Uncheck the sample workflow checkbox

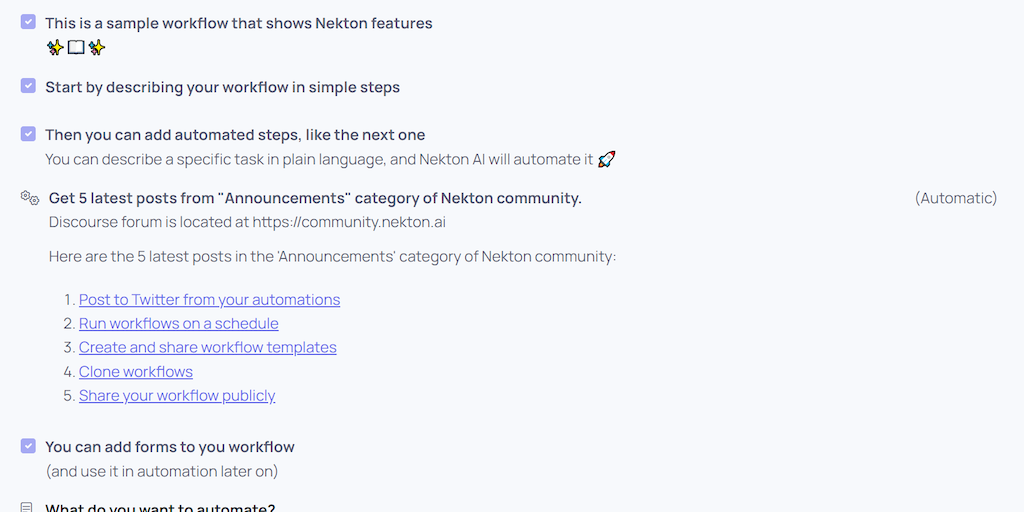tap(28, 22)
